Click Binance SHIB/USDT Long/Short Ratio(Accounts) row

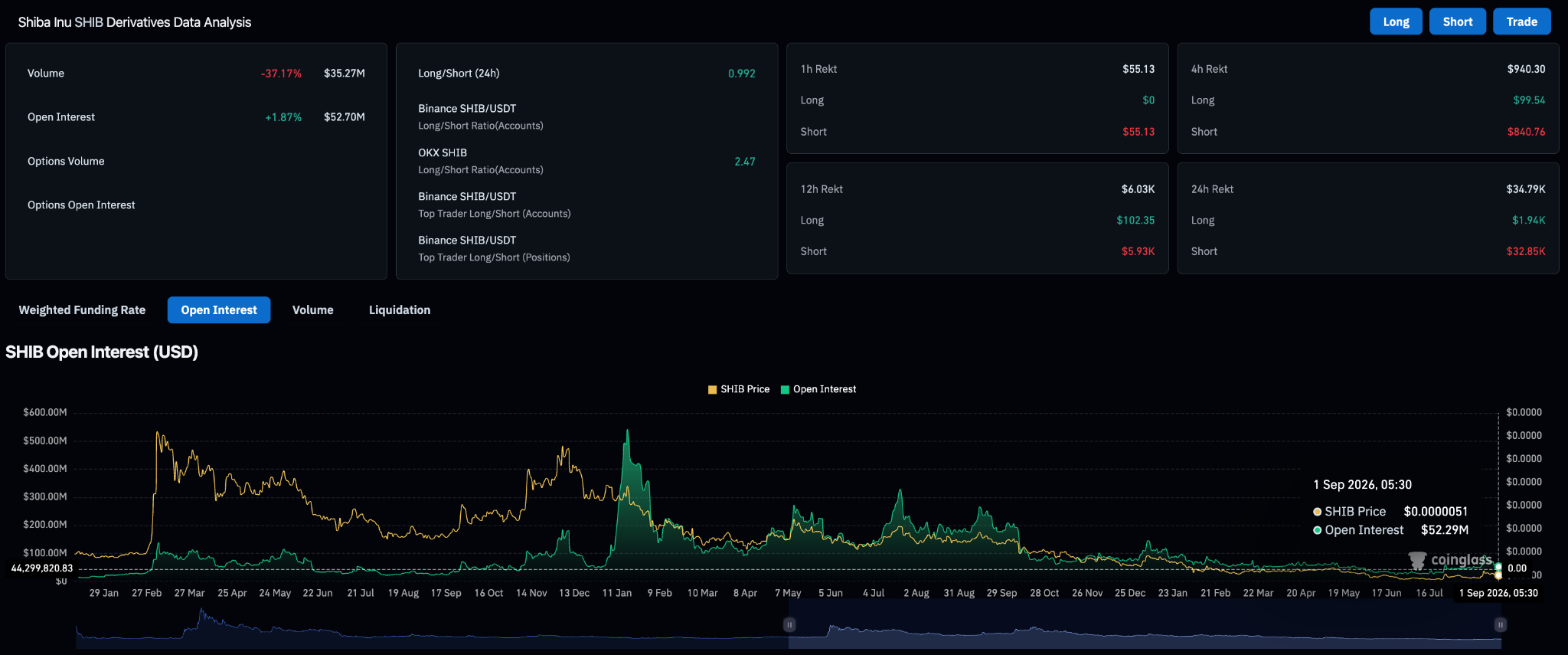pyautogui.click(x=586, y=117)
